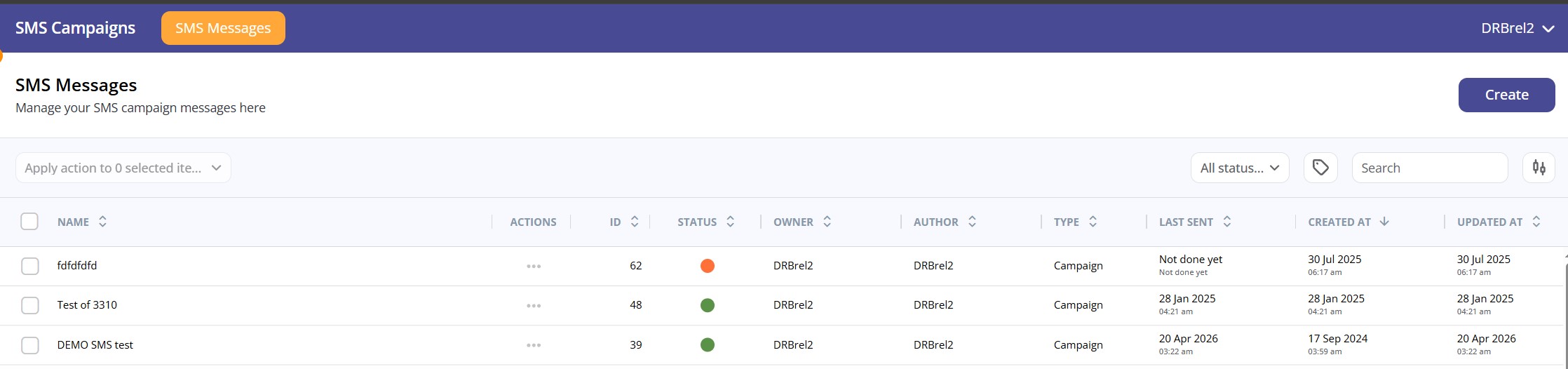Click 'Not done yet' last sent cell
Screen dimensions: 1568x369
1191,264
